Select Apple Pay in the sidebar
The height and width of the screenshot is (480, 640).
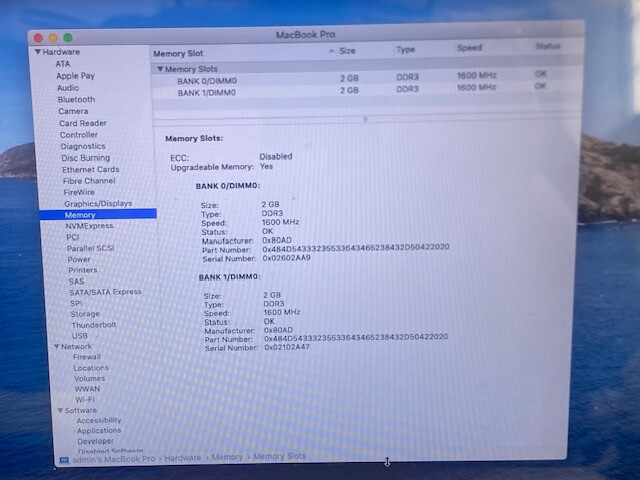[x=76, y=76]
